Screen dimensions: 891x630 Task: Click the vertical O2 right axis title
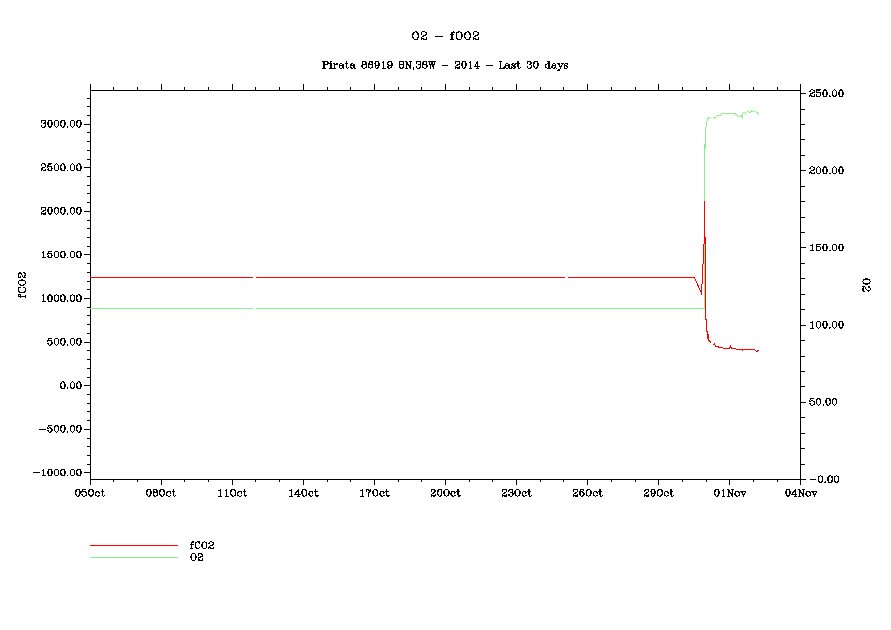tap(867, 286)
